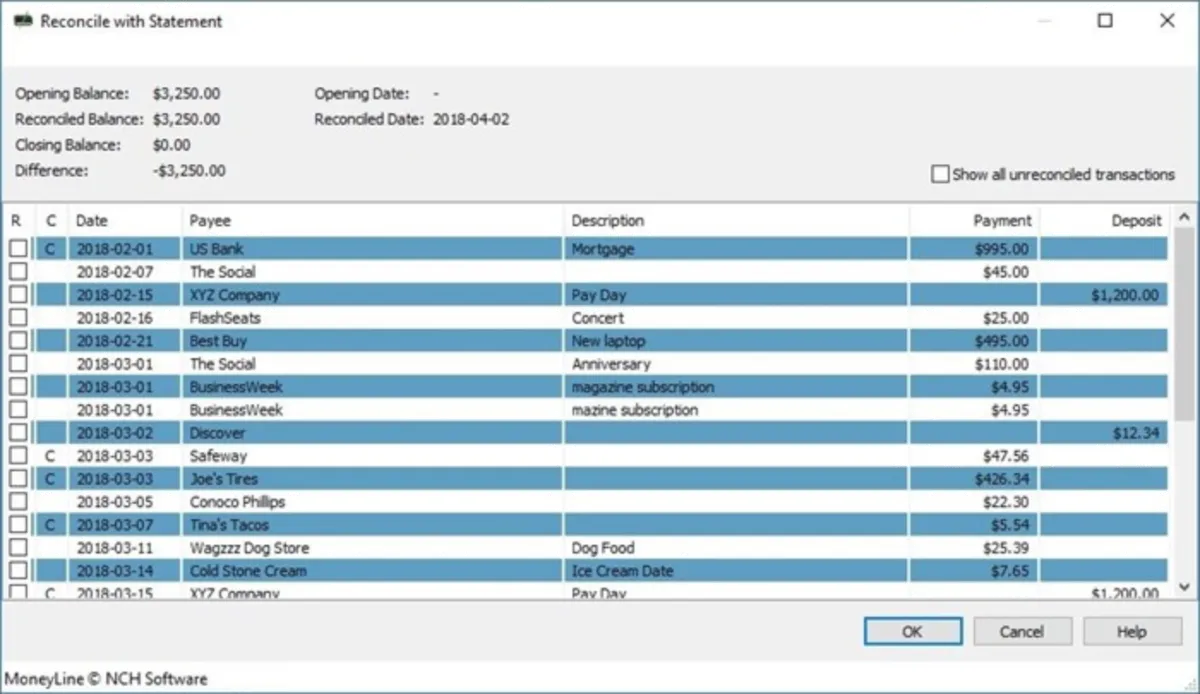Tick Tina's Tacos reconcile checkbox
The height and width of the screenshot is (694, 1200).
click(18, 525)
